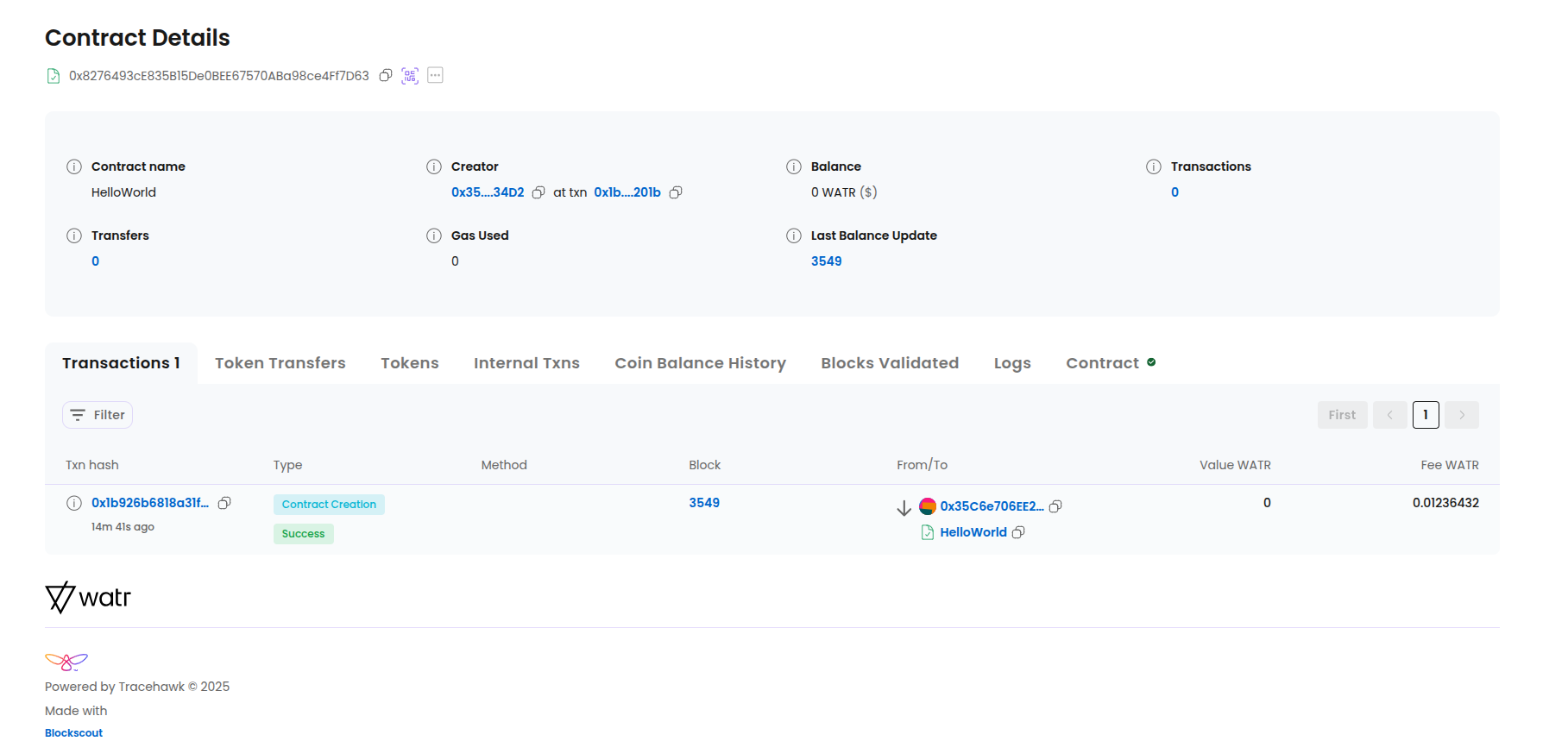Image resolution: width=1568 pixels, height=741 pixels.
Task: Open block 3549 link in transaction row
Action: click(704, 503)
